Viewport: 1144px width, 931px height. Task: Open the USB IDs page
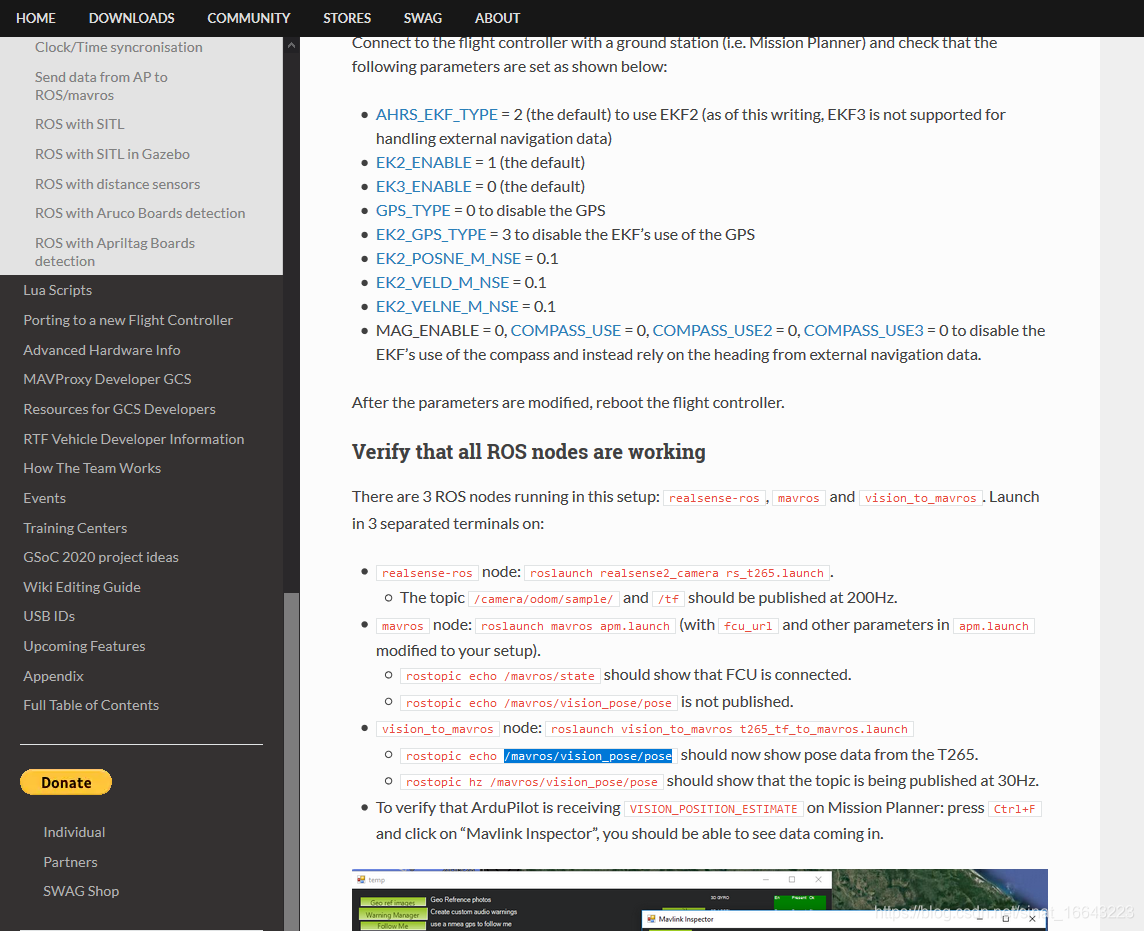pyautogui.click(x=49, y=617)
